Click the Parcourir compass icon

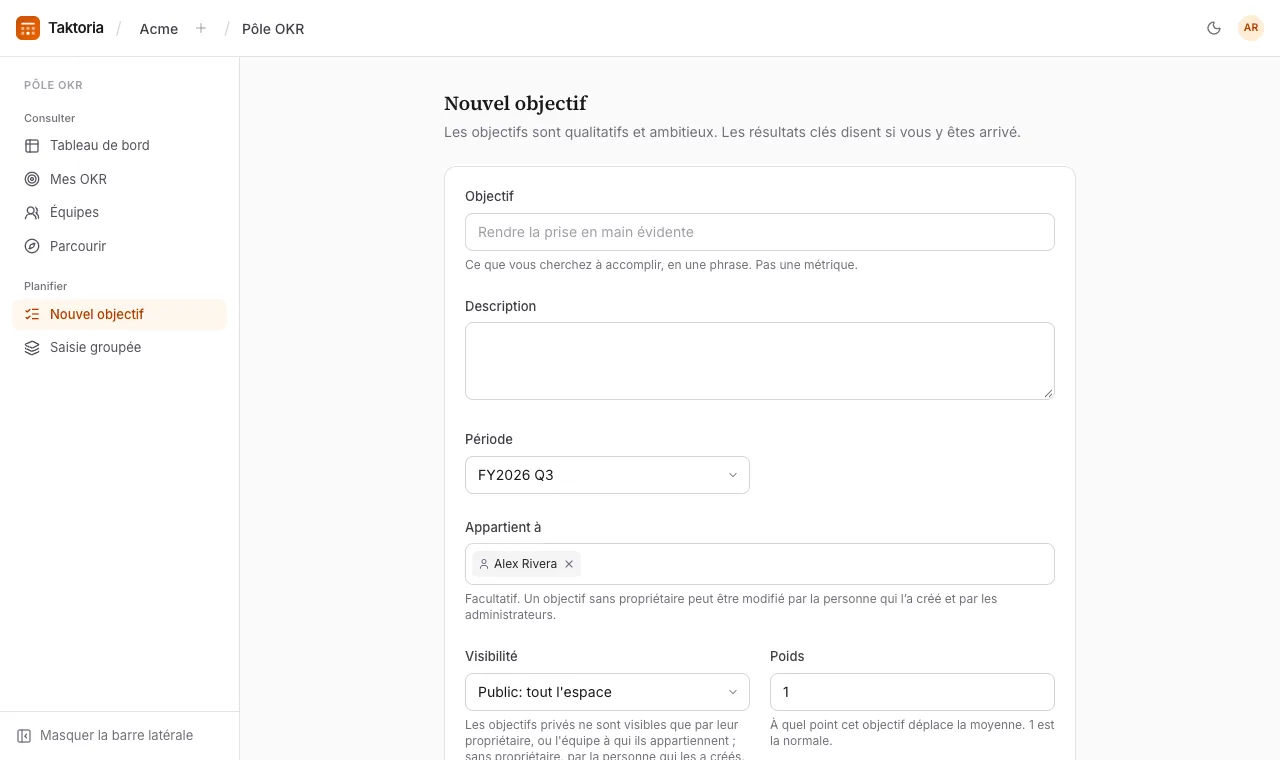click(x=32, y=247)
